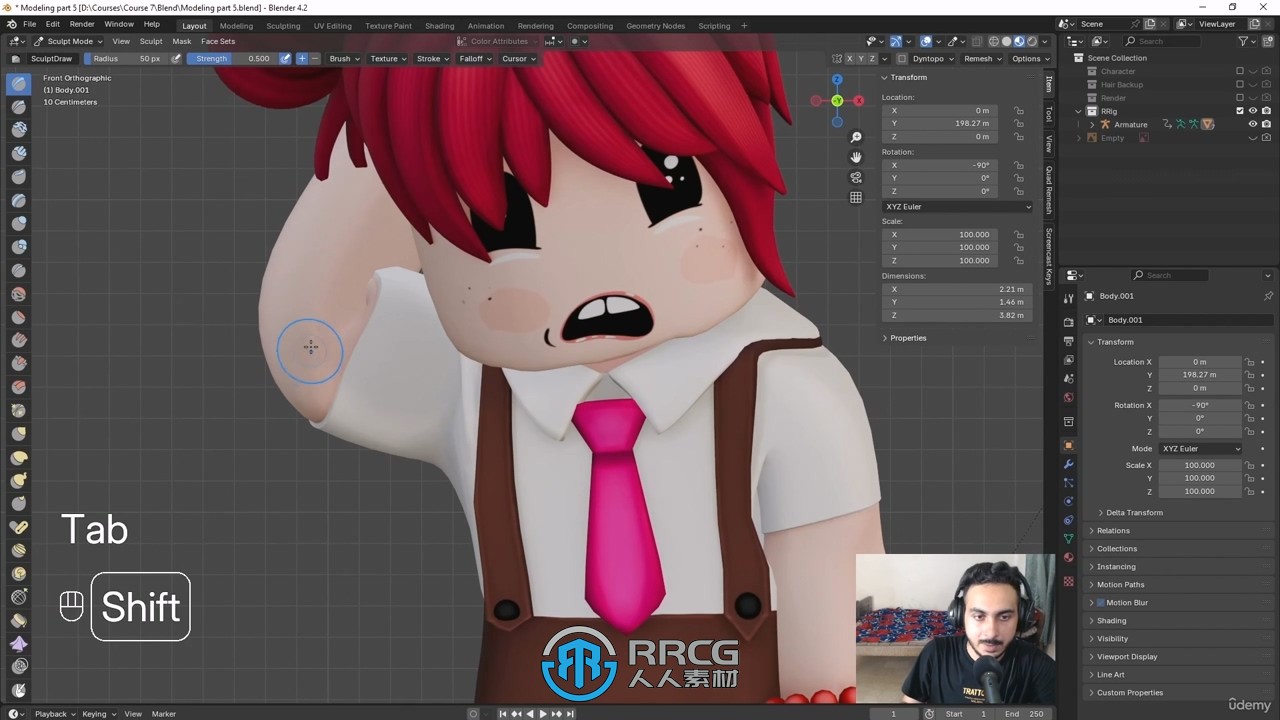Expand the Delta Transform panel
This screenshot has height=720, width=1280.
coord(1134,512)
